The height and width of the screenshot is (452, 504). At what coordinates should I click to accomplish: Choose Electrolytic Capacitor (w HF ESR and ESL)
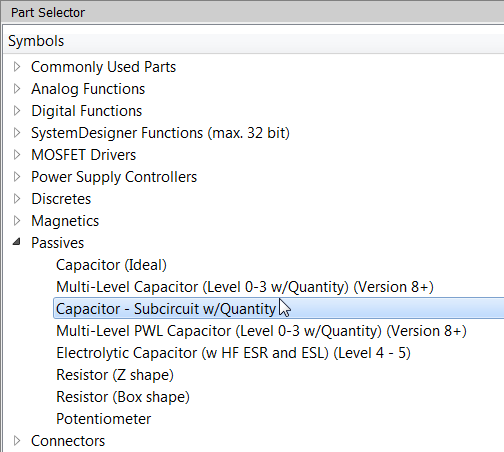click(233, 353)
